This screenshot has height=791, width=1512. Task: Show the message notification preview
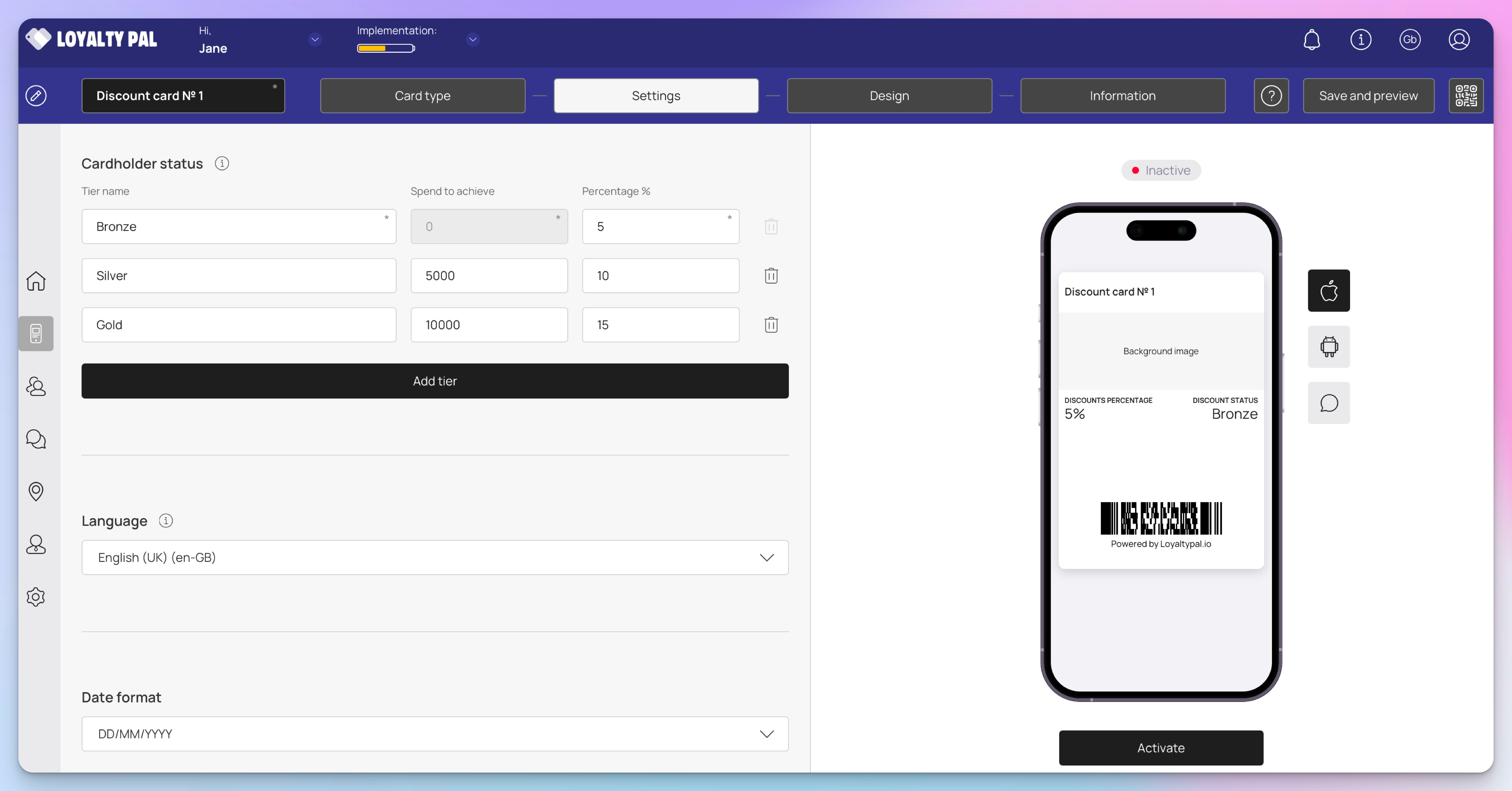pos(1328,403)
